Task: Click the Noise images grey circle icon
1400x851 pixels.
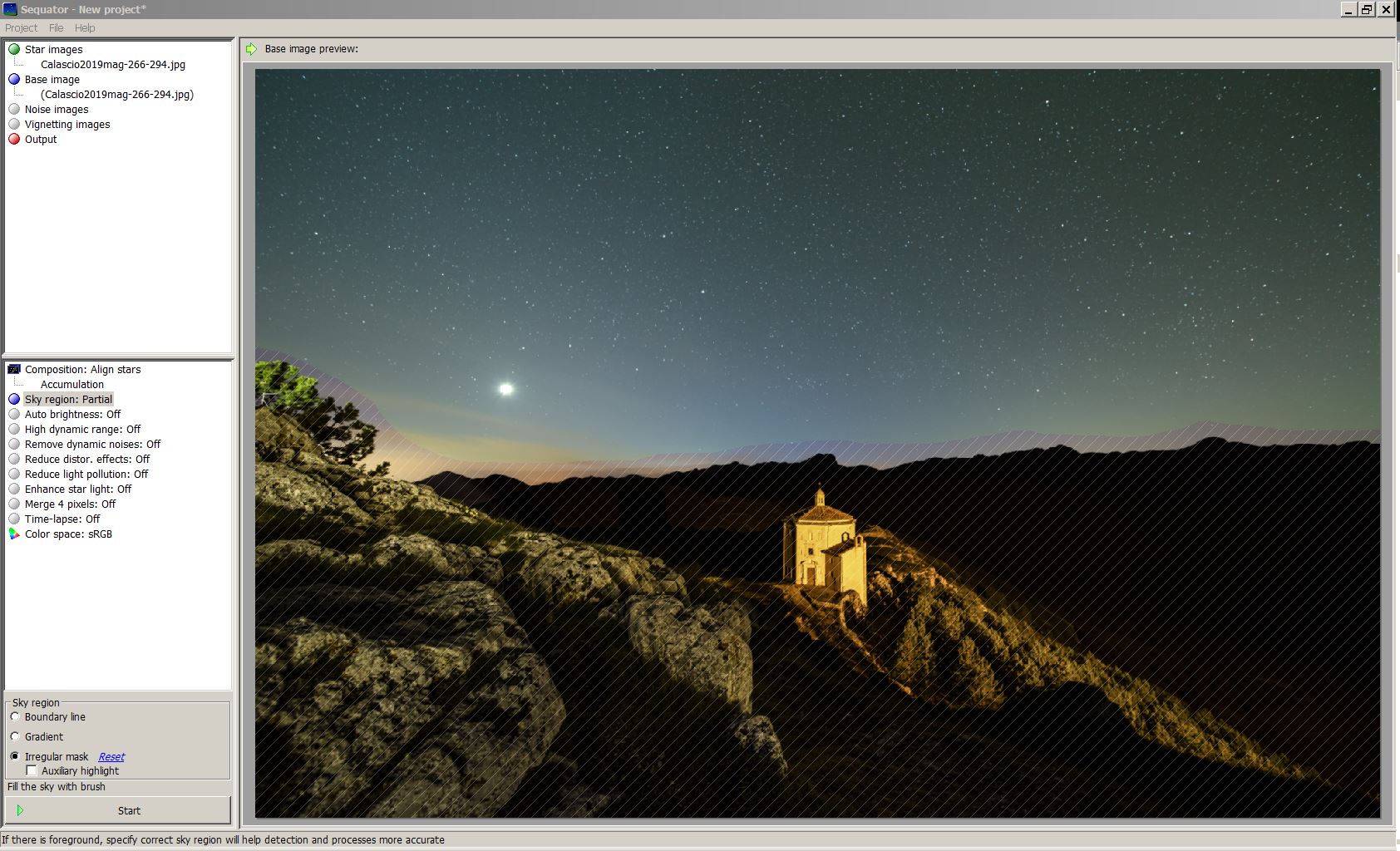Action: click(14, 110)
